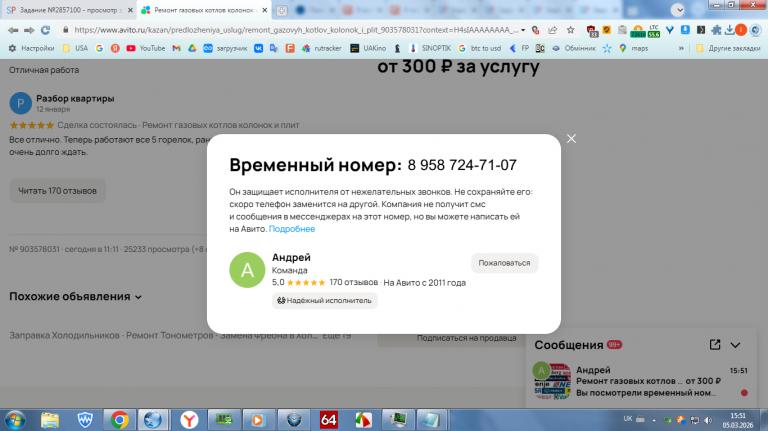Click the Разбор квартиры reviewer avatar
The image size is (768, 431).
click(x=21, y=103)
